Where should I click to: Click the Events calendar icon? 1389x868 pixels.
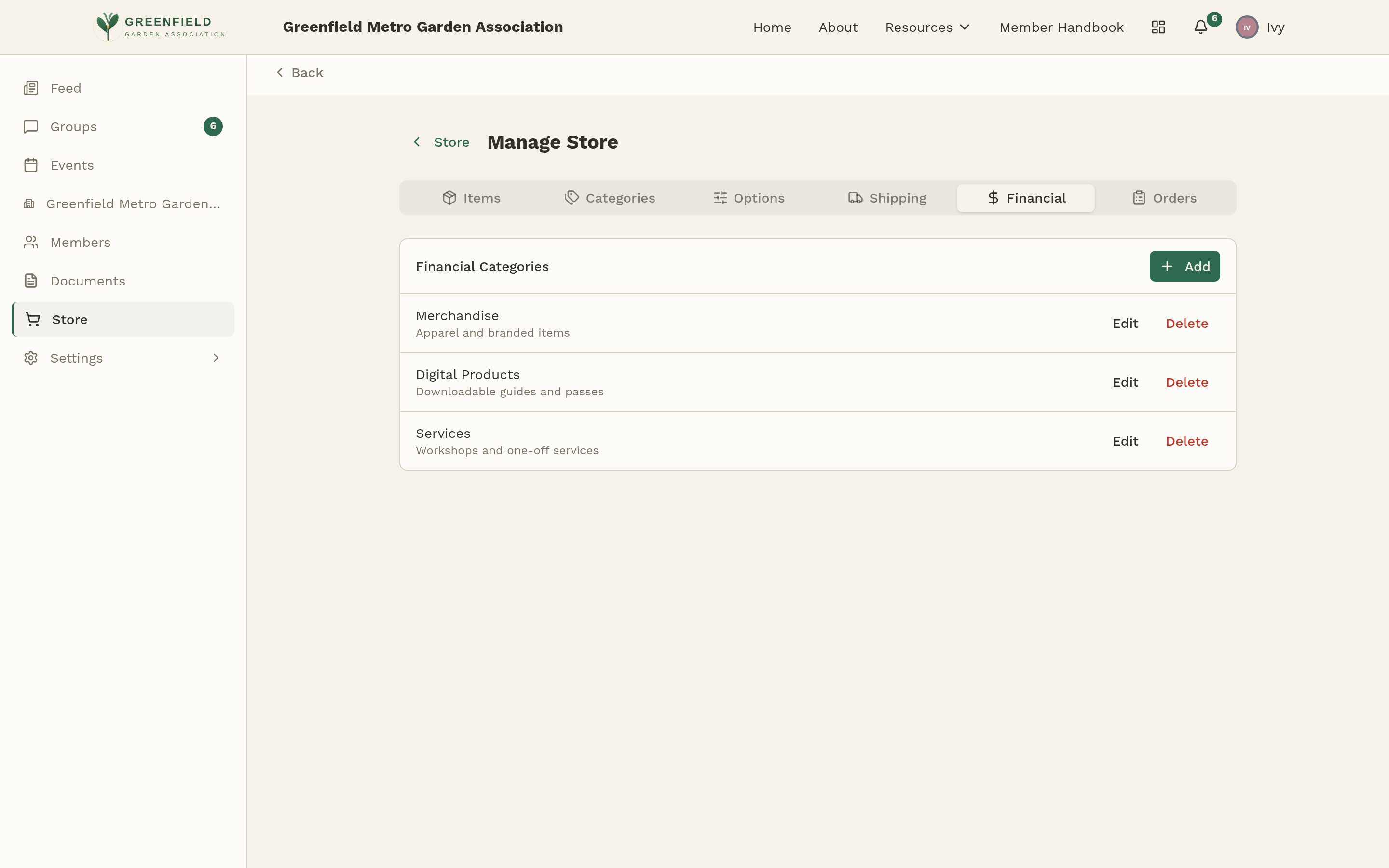(x=31, y=165)
